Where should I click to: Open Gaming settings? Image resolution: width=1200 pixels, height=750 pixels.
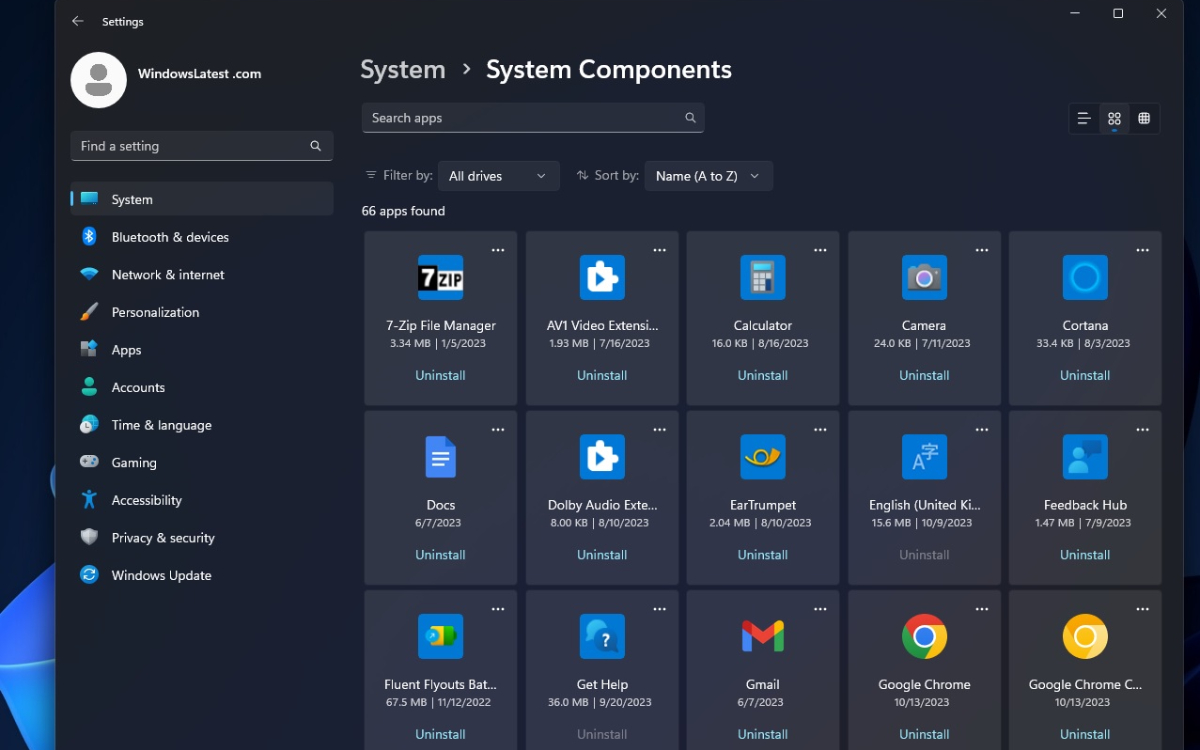click(202, 462)
